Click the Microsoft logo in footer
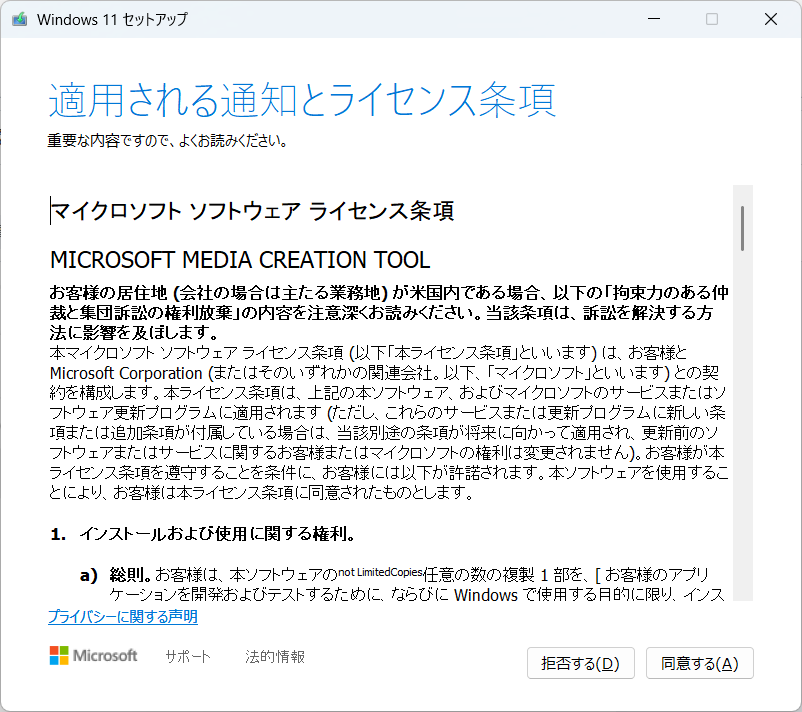 [x=93, y=656]
